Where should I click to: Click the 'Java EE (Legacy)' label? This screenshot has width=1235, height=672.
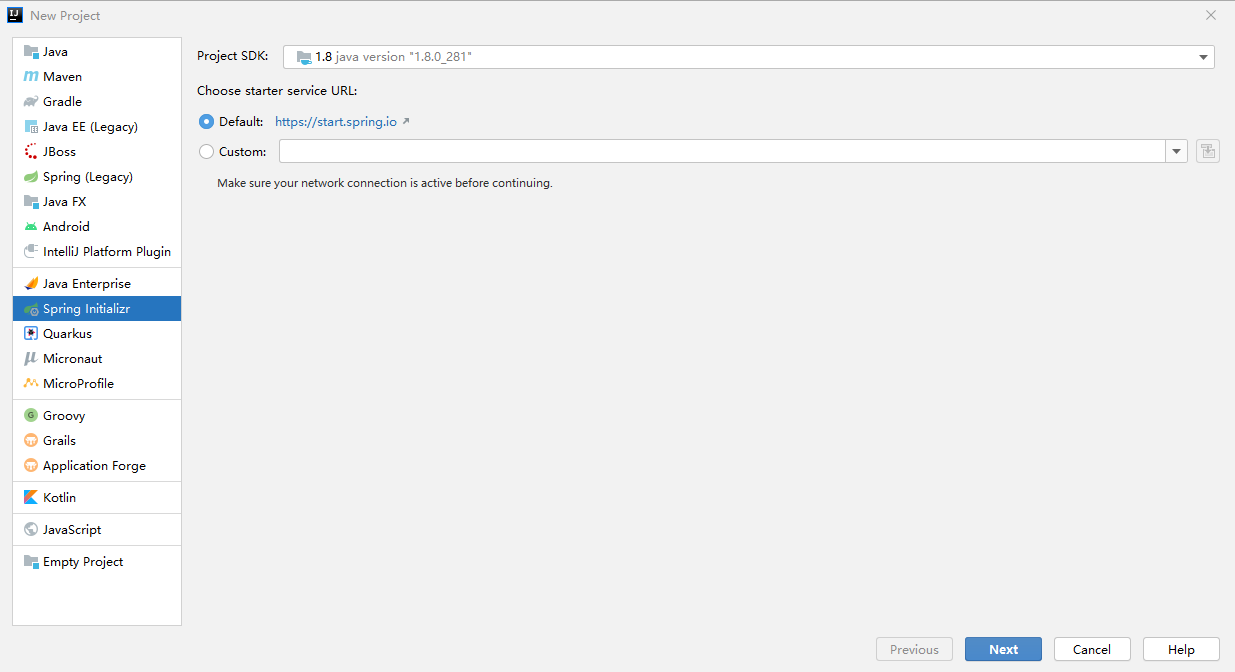[90, 127]
